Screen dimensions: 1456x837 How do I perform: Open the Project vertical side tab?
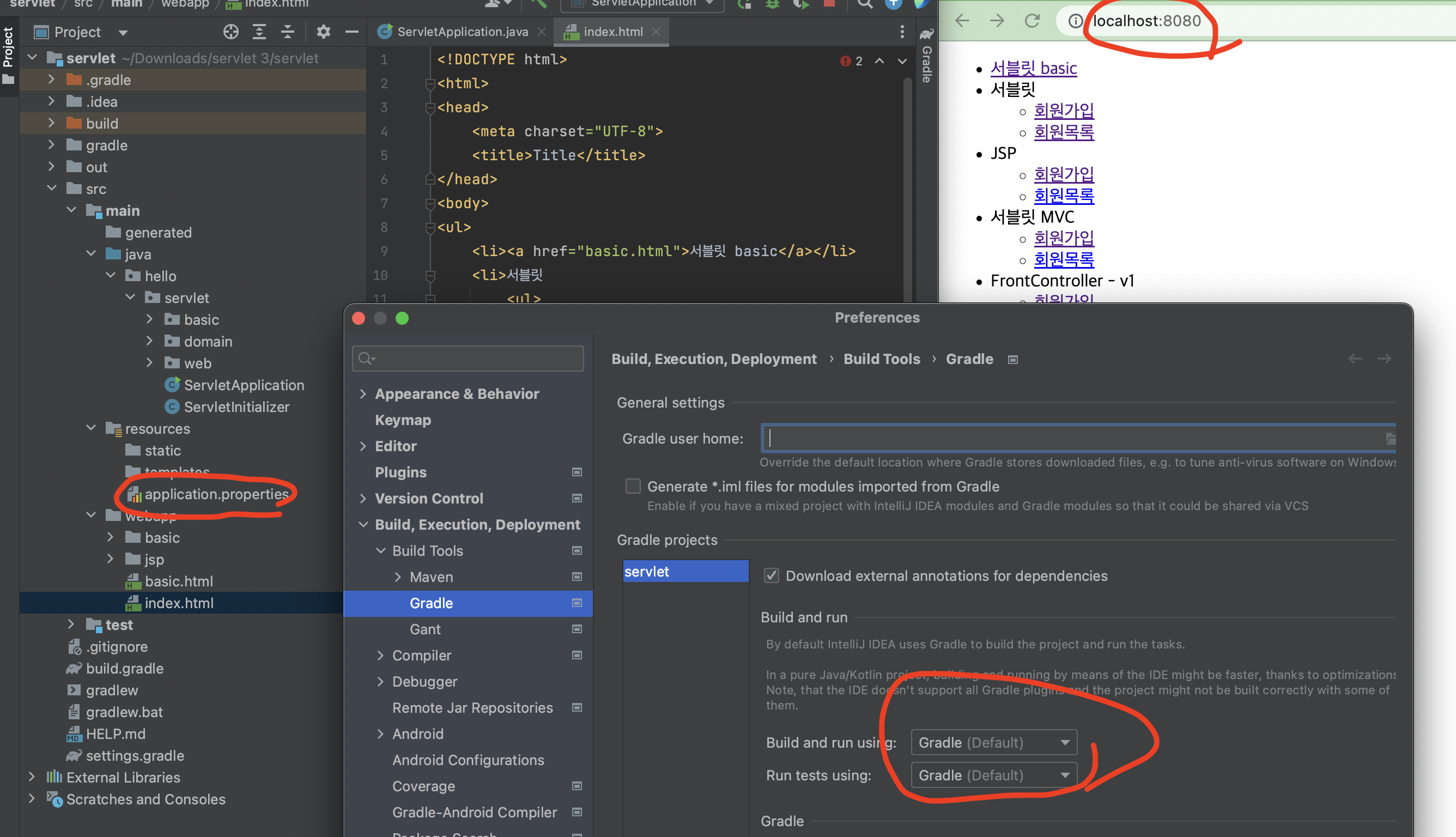(8, 56)
